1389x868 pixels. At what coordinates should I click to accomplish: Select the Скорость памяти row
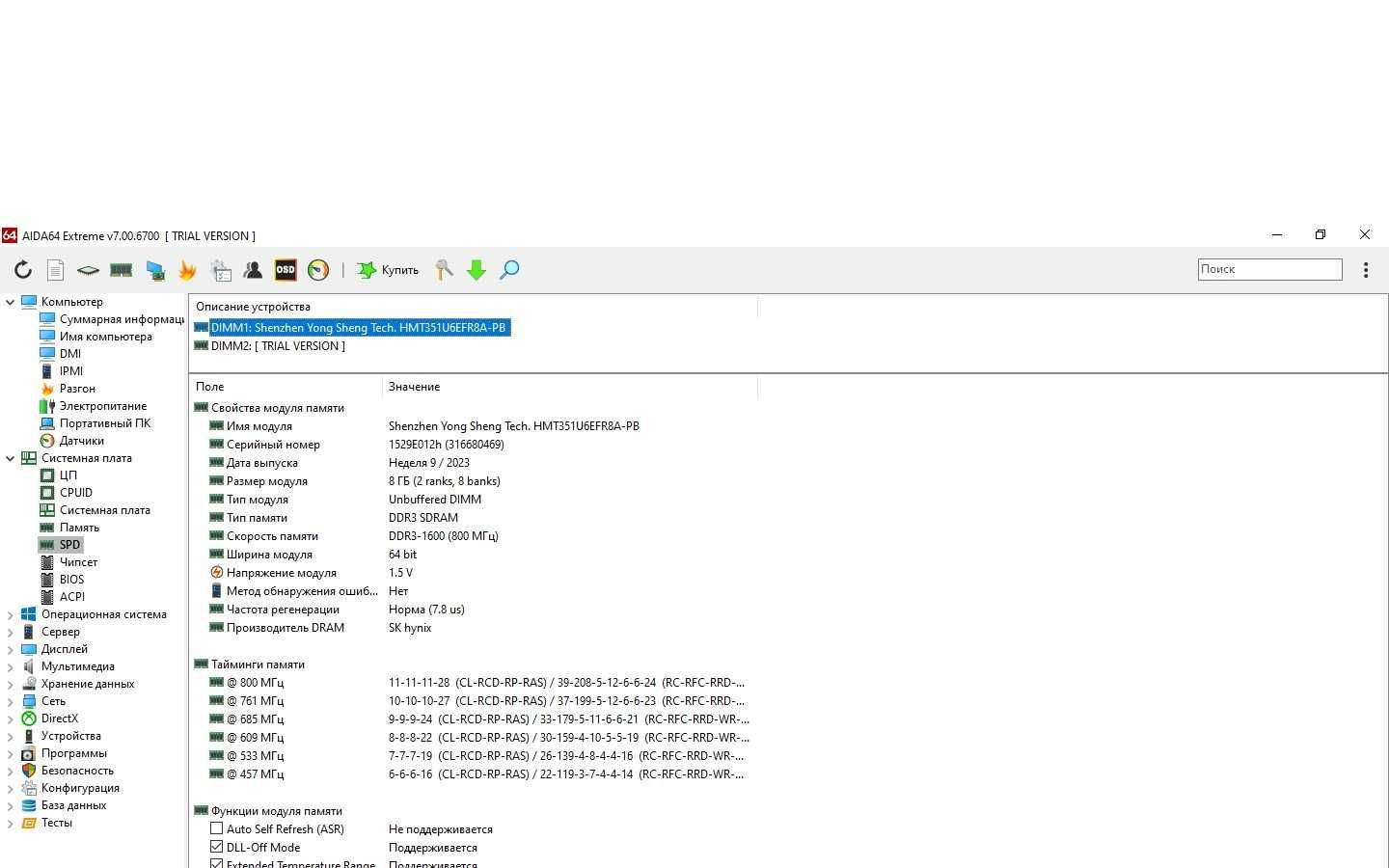pyautogui.click(x=473, y=536)
